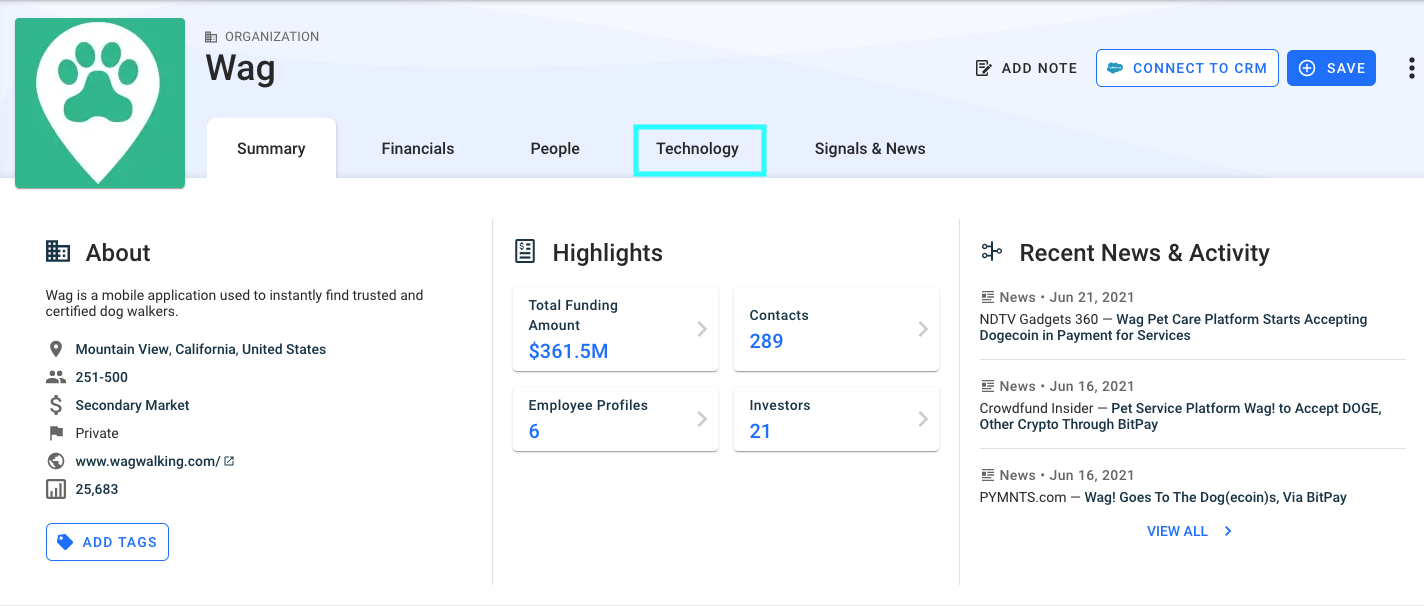This screenshot has width=1424, height=606.
Task: Switch to the Technology tab
Action: tap(698, 149)
